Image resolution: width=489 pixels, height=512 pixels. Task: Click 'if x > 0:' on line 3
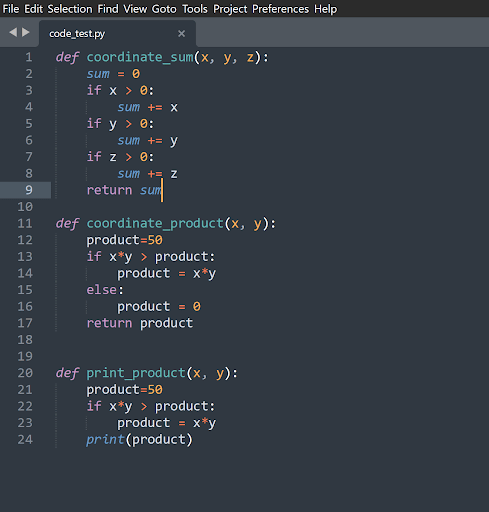click(x=120, y=90)
